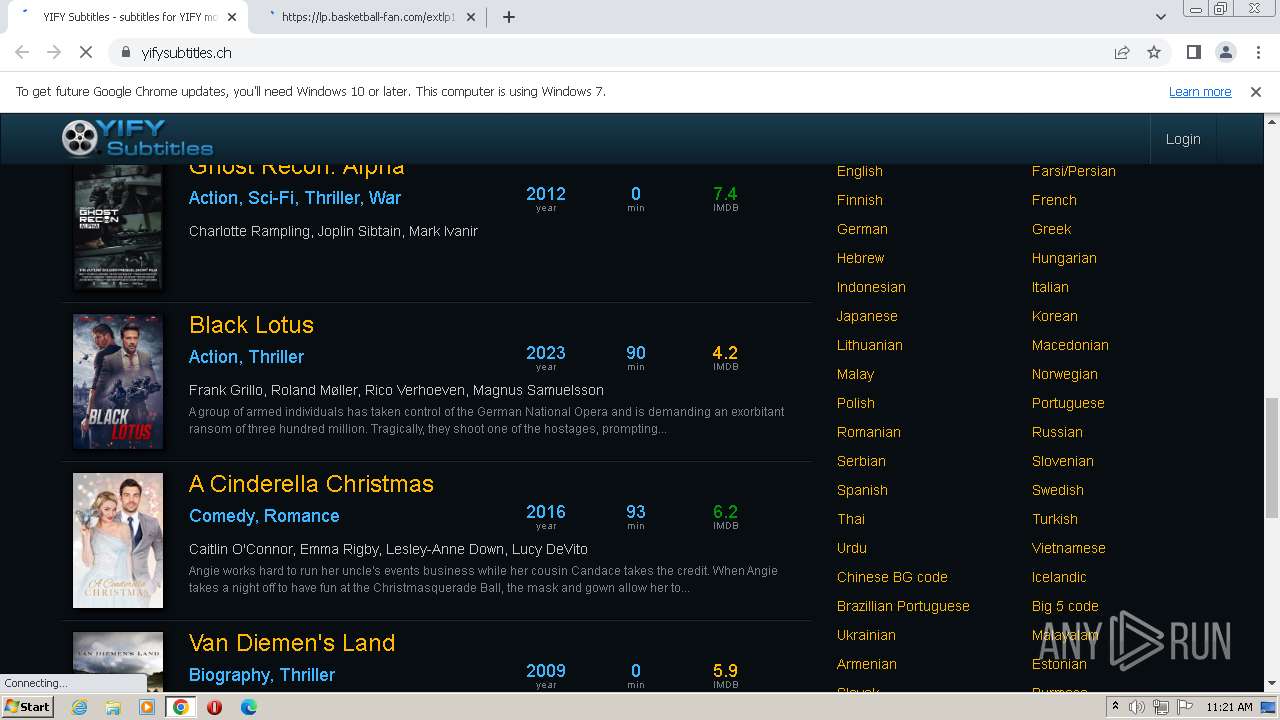The height and width of the screenshot is (720, 1280).
Task: Pick the Hebrew language link
Action: [860, 258]
